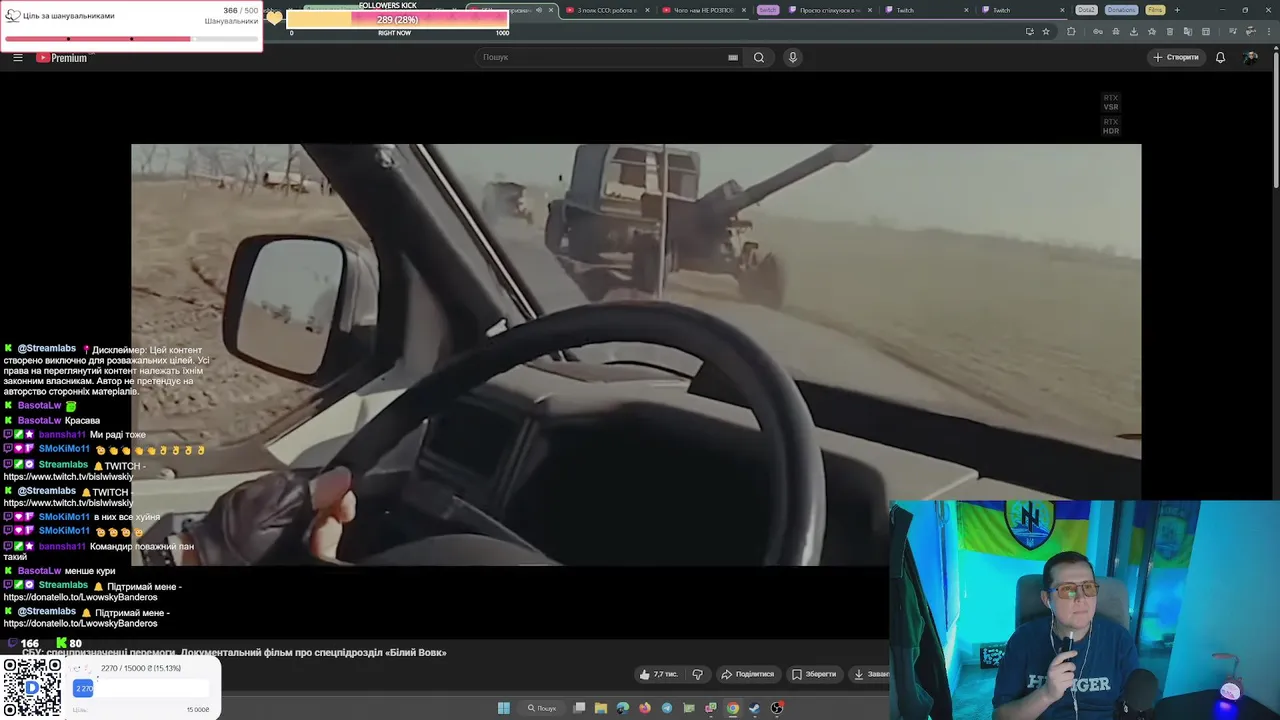The height and width of the screenshot is (720, 1280).
Task: Install or cast page icon in address bar
Action: click(1029, 31)
